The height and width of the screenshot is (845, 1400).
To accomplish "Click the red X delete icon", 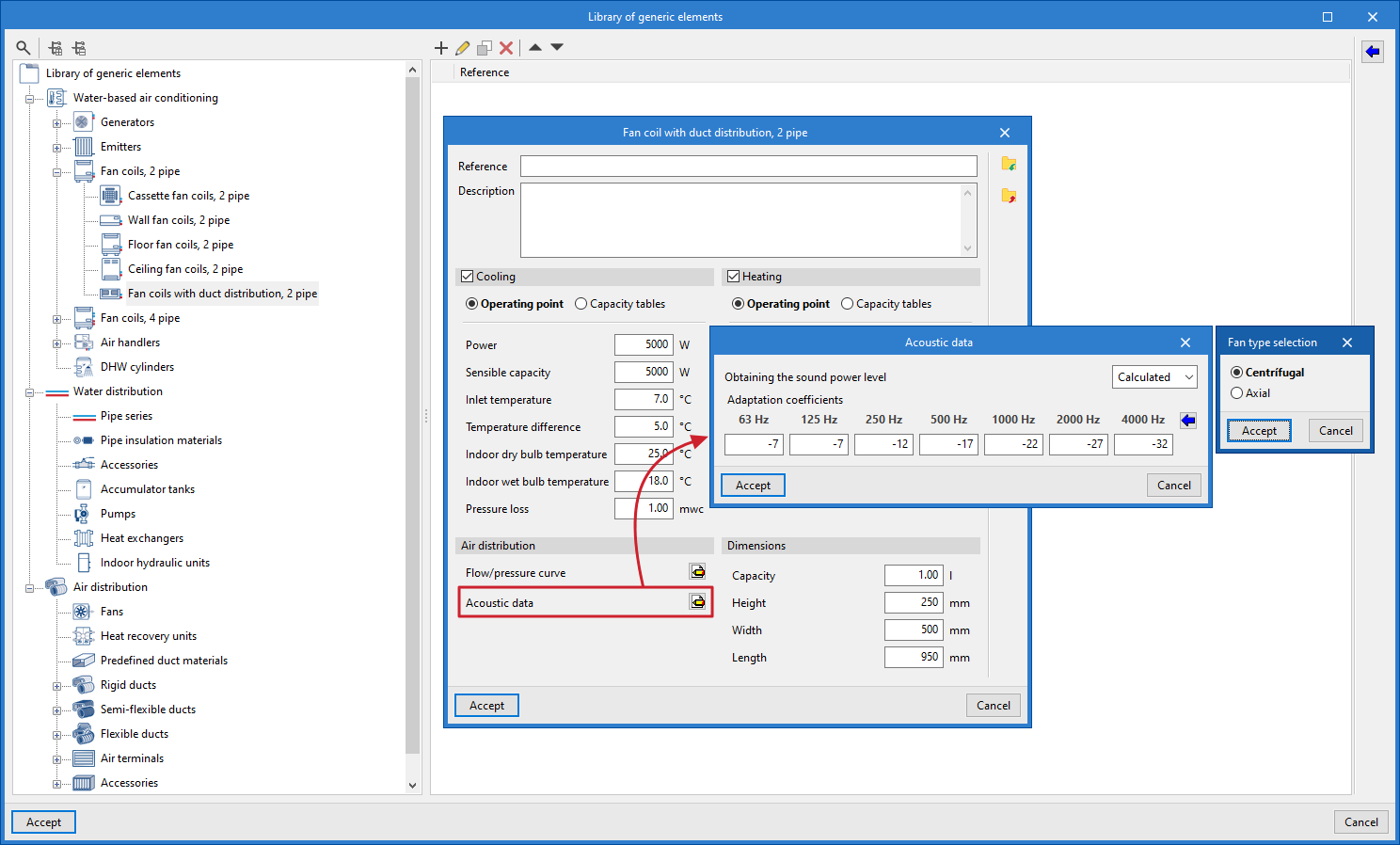I will point(506,47).
